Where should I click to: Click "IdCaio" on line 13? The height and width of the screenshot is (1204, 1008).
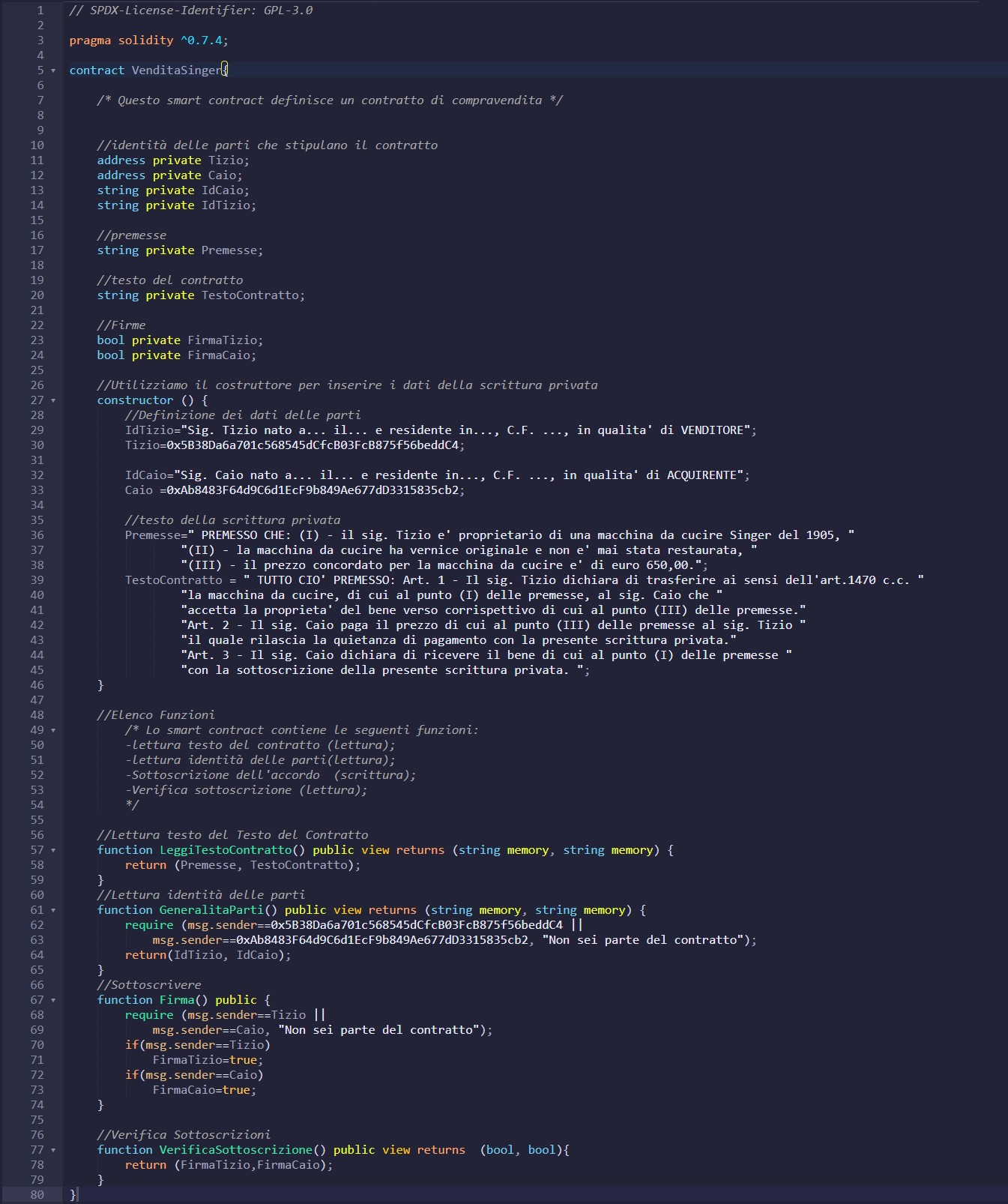pyautogui.click(x=222, y=190)
